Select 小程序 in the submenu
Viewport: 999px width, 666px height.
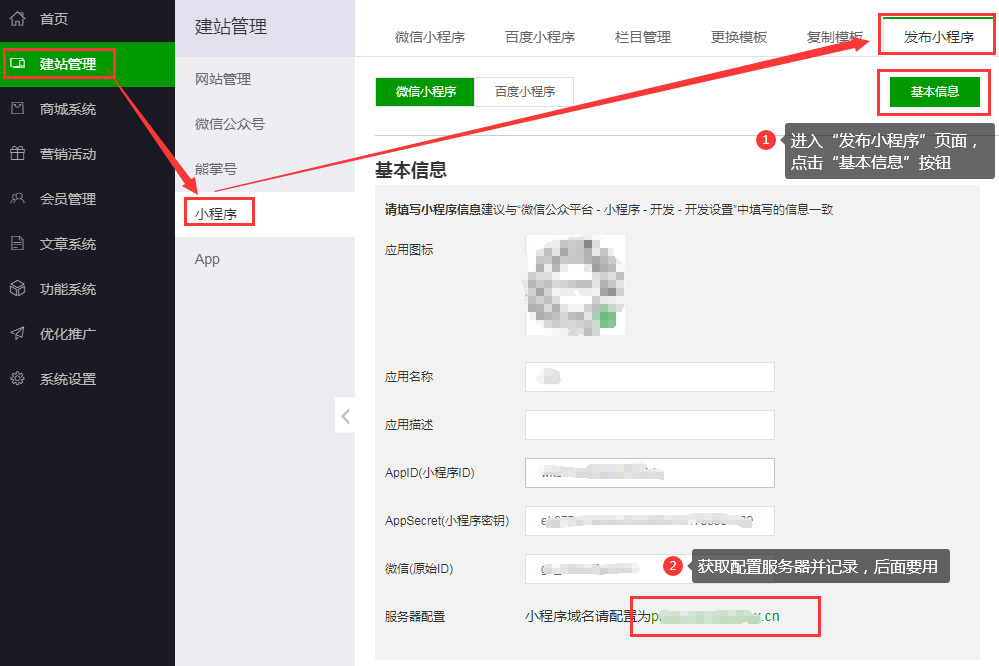pos(219,211)
